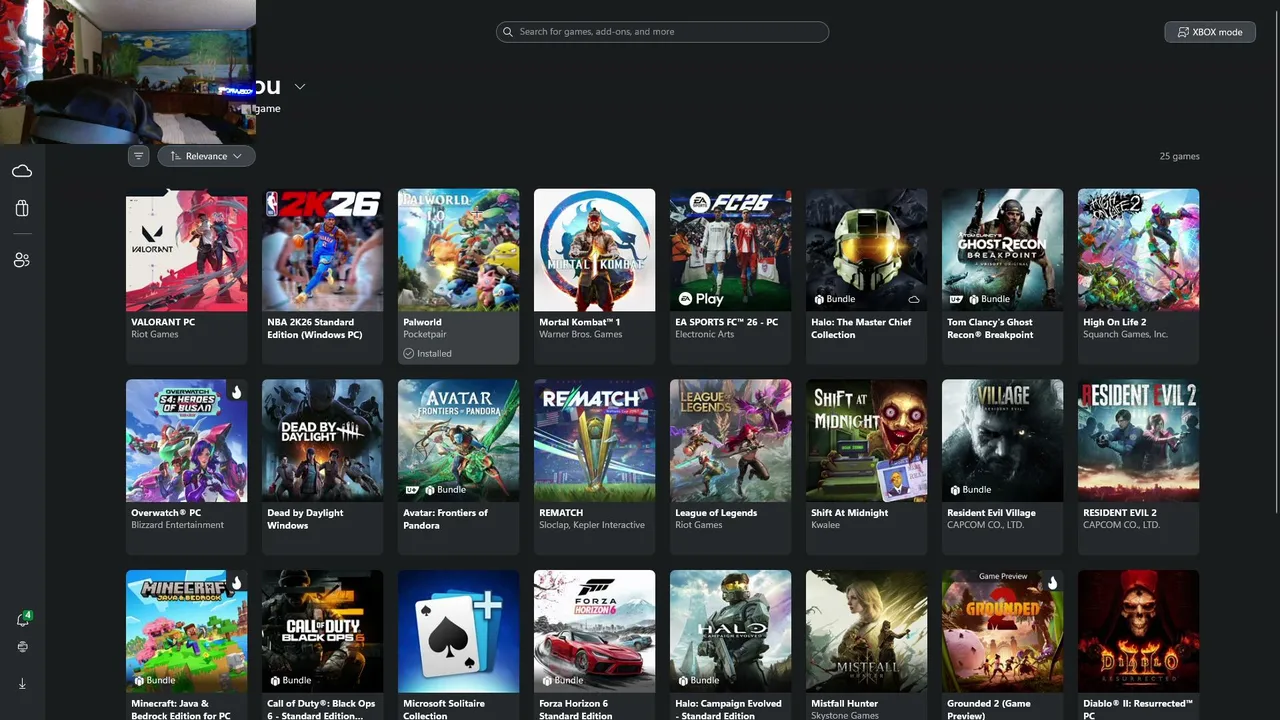Click the Bundle badge on Halo Campaign Evolved
Viewport: 1280px width, 720px height.
[x=698, y=680]
